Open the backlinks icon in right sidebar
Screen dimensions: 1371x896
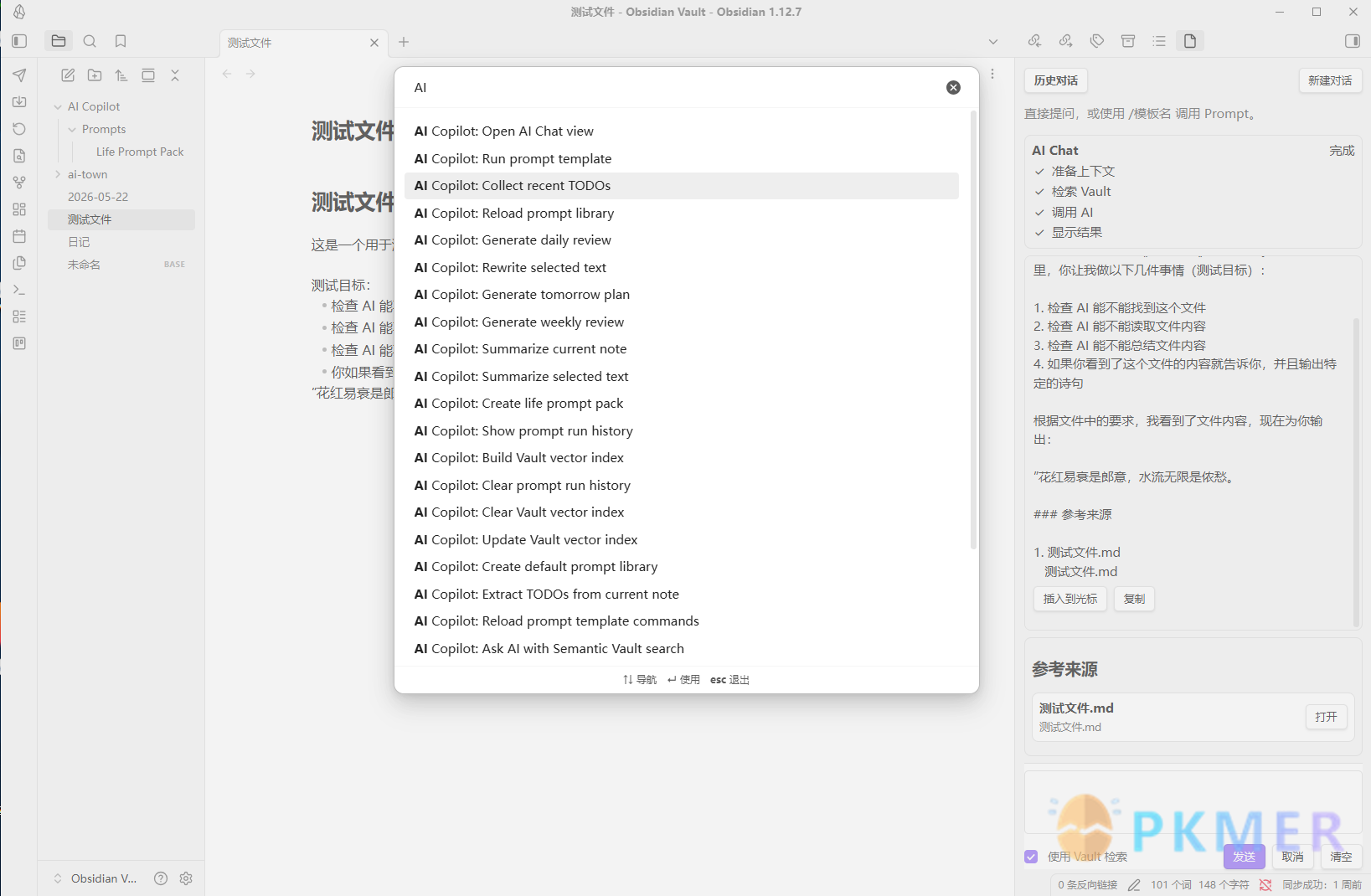click(1035, 41)
